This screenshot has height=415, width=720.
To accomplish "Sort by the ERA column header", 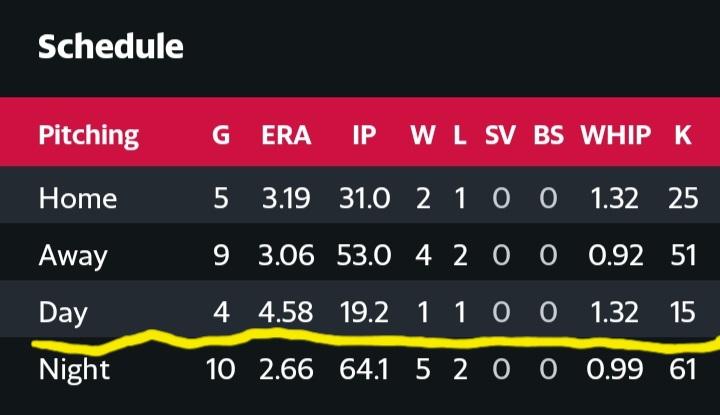I will [x=286, y=135].
